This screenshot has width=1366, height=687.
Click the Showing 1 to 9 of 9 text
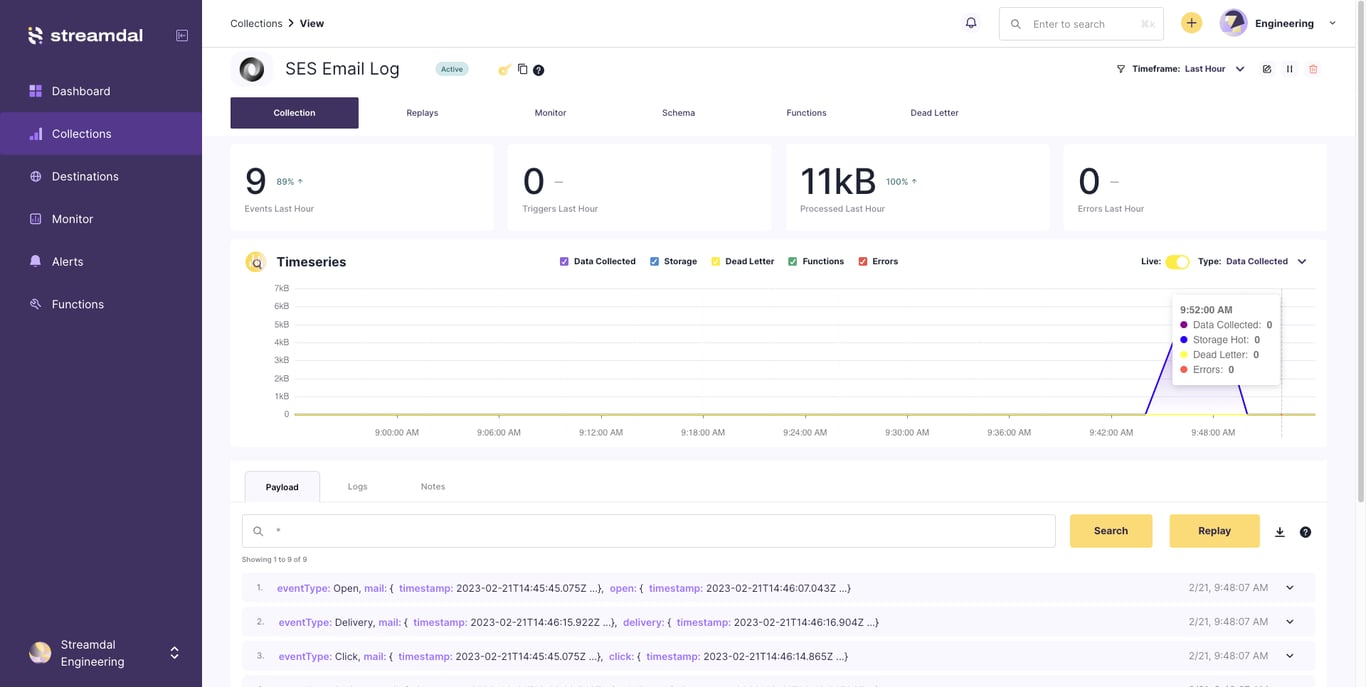coord(274,560)
